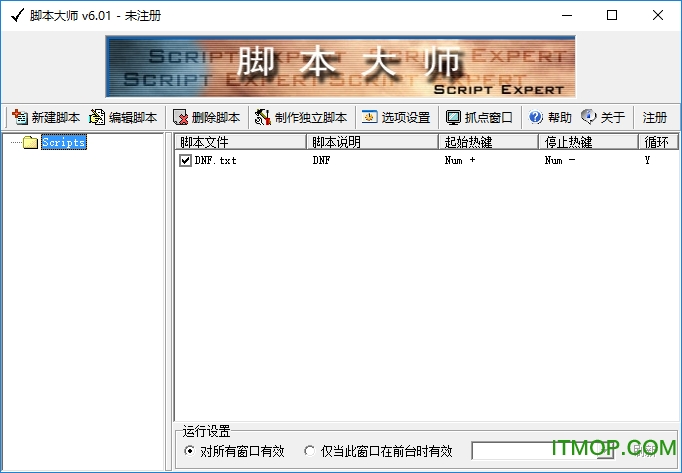Click the 脚本大师 Script Expert banner image
Image resolution: width=682 pixels, height=473 pixels.
pos(341,67)
